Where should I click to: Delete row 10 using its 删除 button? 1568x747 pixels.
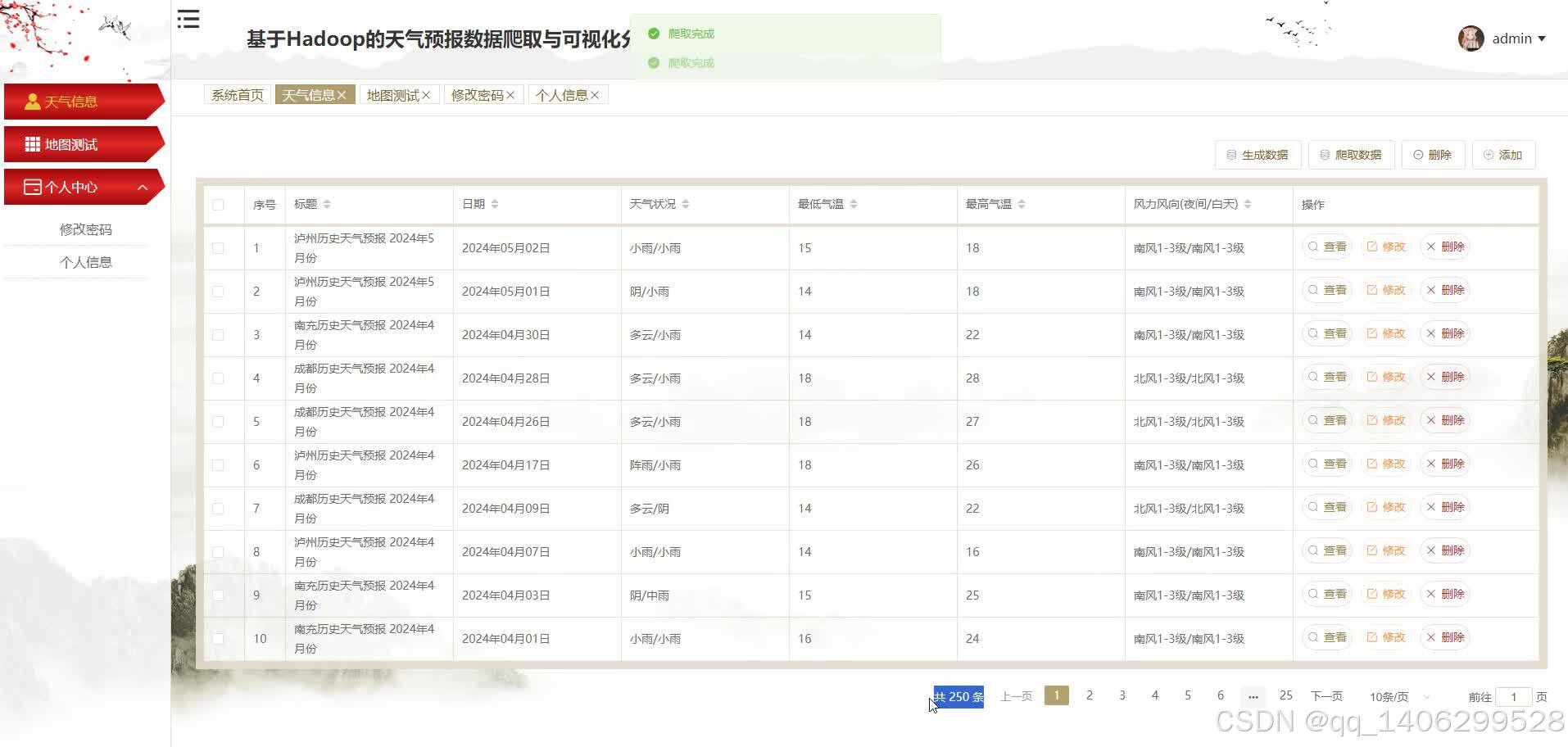1445,637
